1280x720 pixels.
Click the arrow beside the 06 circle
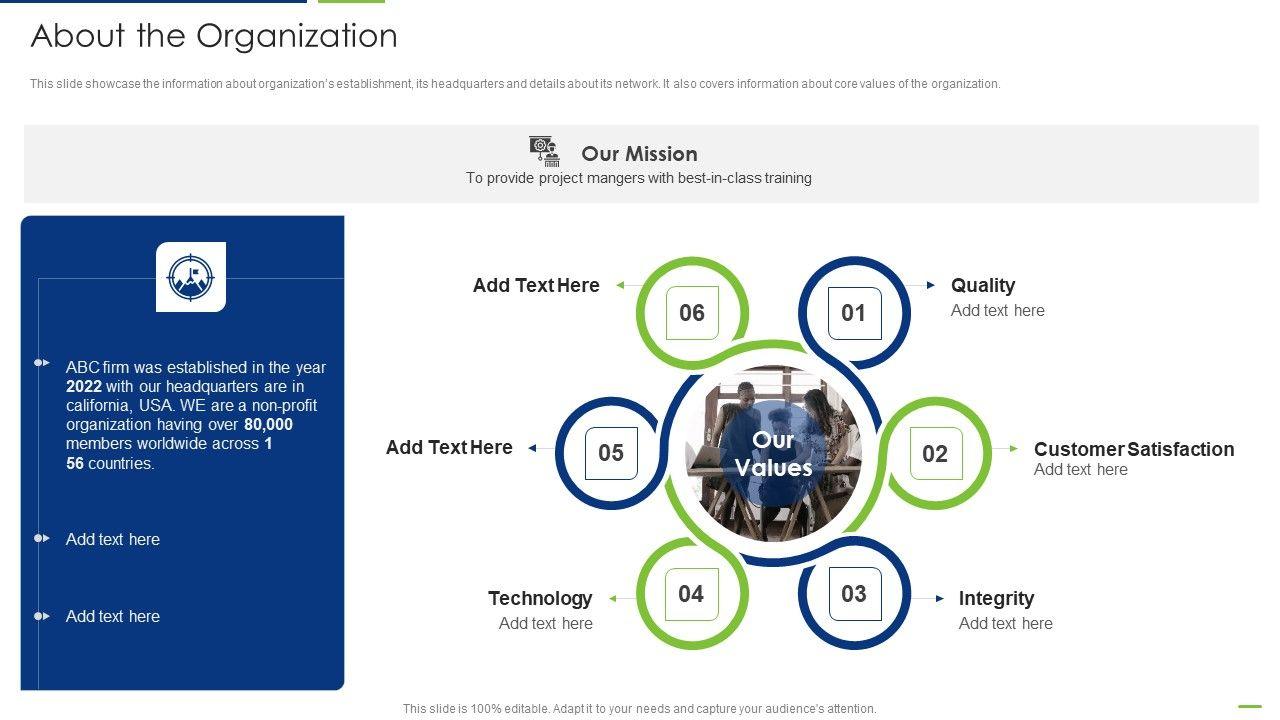[x=620, y=286]
